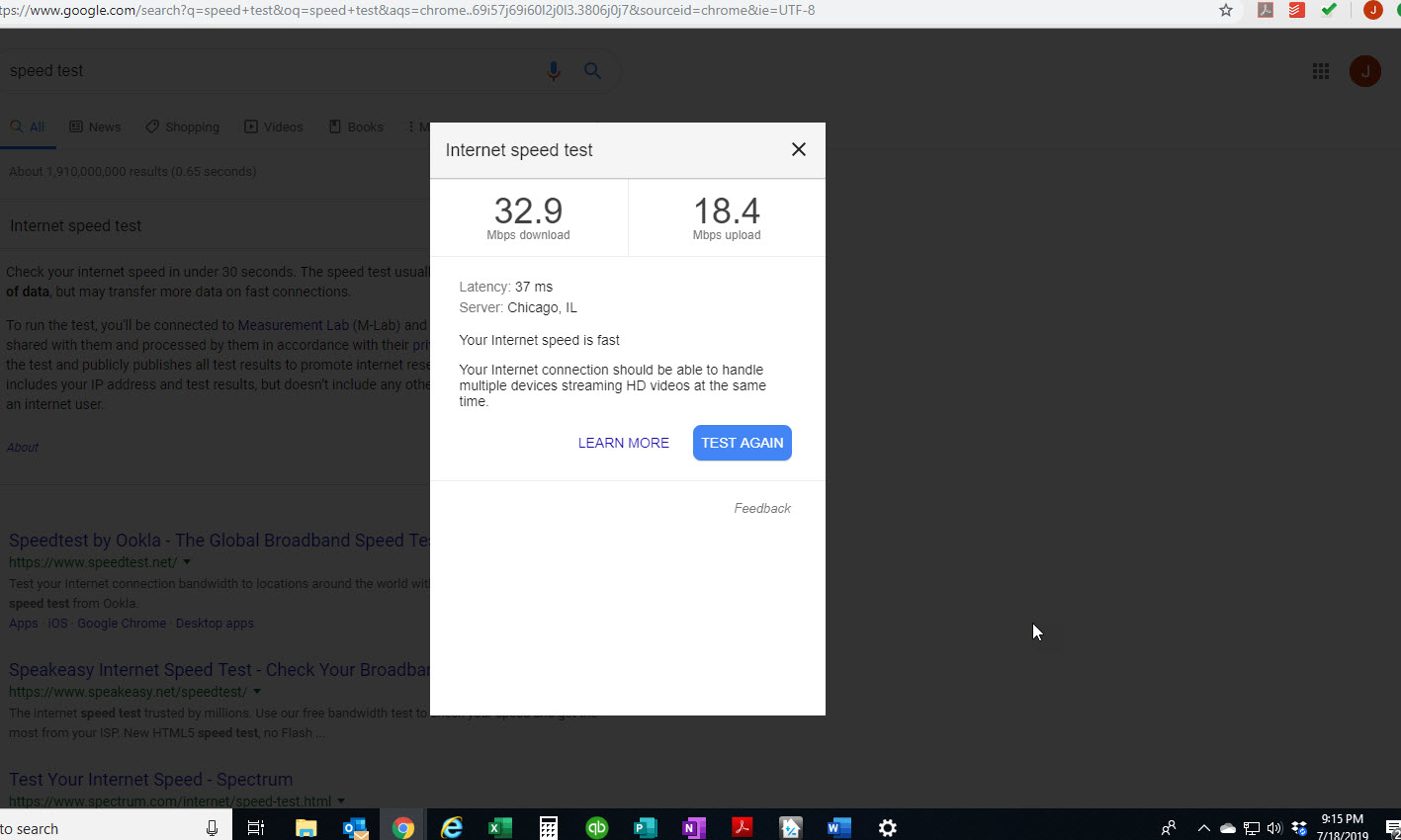Switch to the News search tab
This screenshot has height=840, width=1401.
point(95,126)
